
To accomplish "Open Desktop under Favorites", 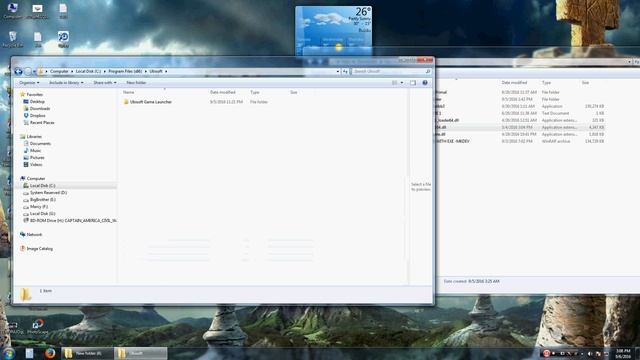I will [x=37, y=102].
